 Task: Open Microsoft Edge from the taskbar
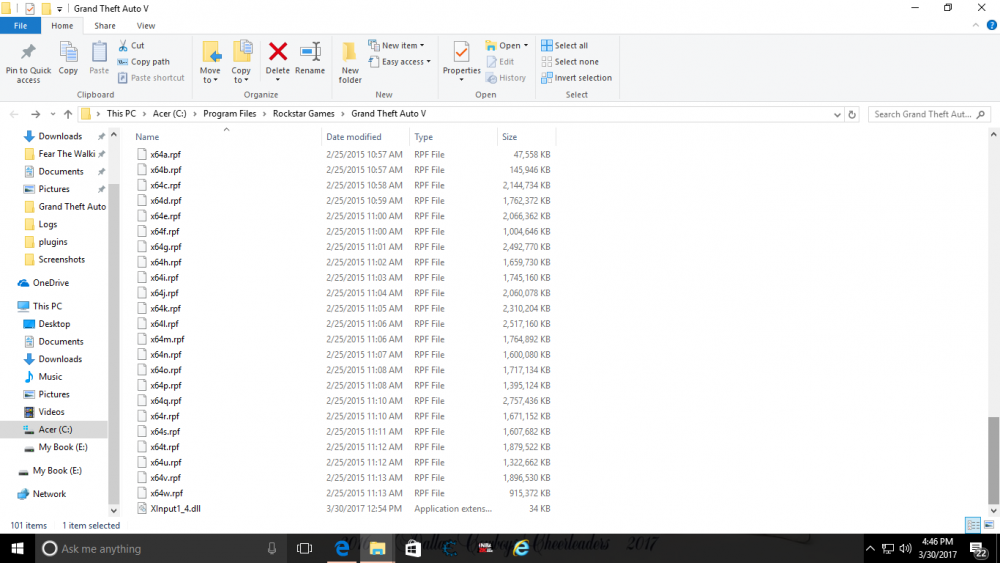[342, 548]
